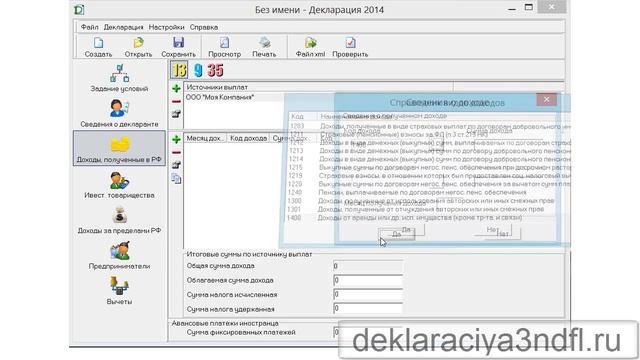The image size is (640, 360).
Task: Open Инвест. товарищества section
Action: (119, 184)
